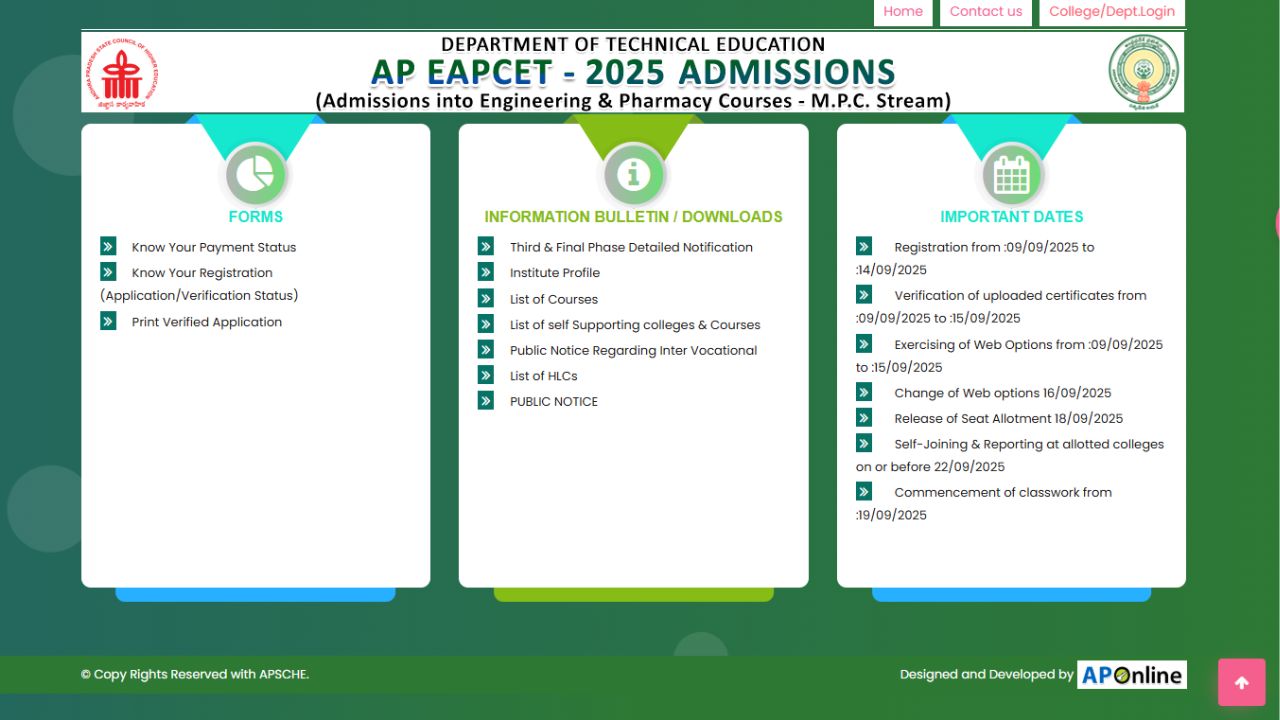The height and width of the screenshot is (720, 1280).
Task: Click arrow bullet beside Institute Profile
Action: (486, 272)
